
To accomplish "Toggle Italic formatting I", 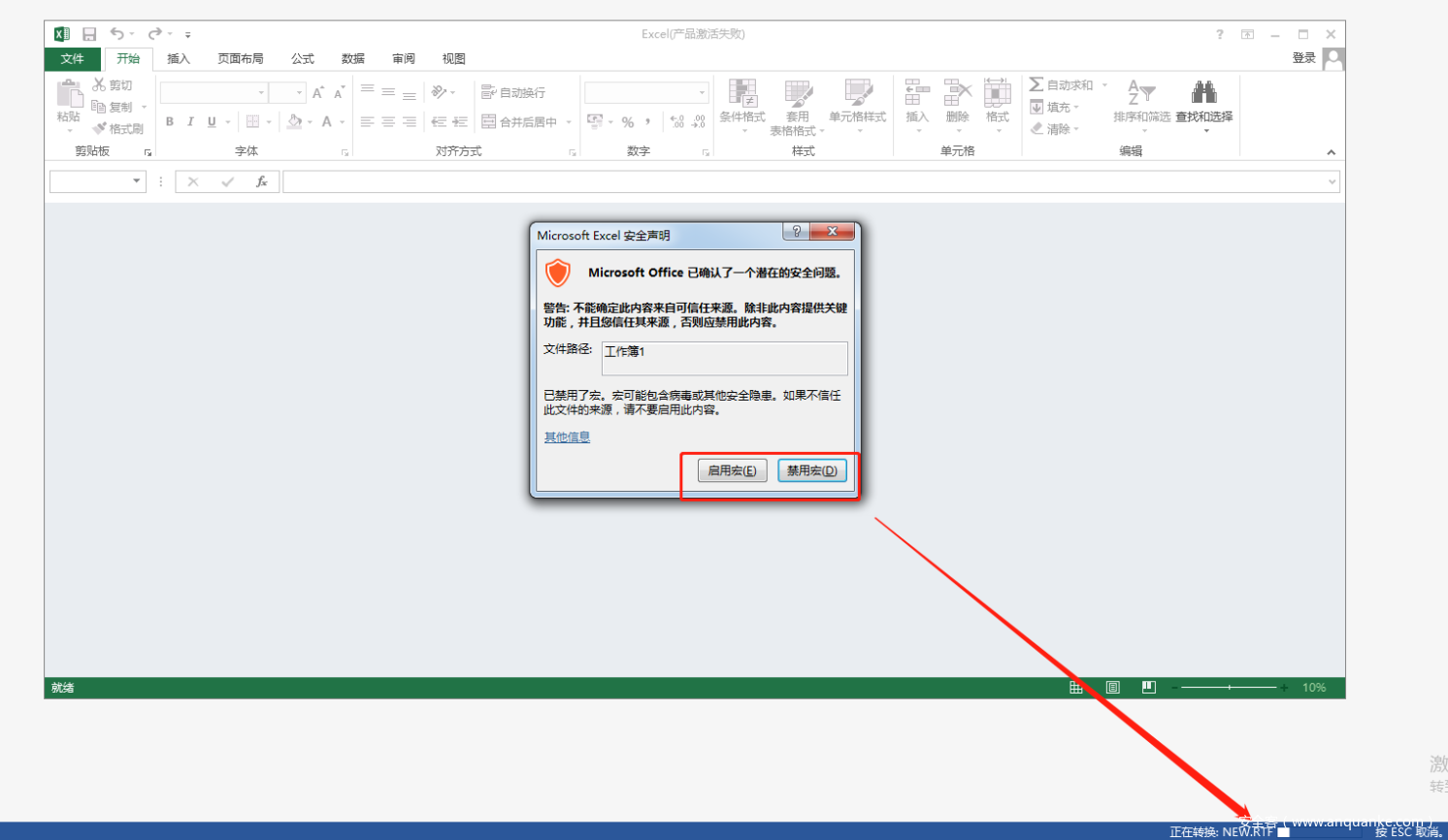I will 190,121.
